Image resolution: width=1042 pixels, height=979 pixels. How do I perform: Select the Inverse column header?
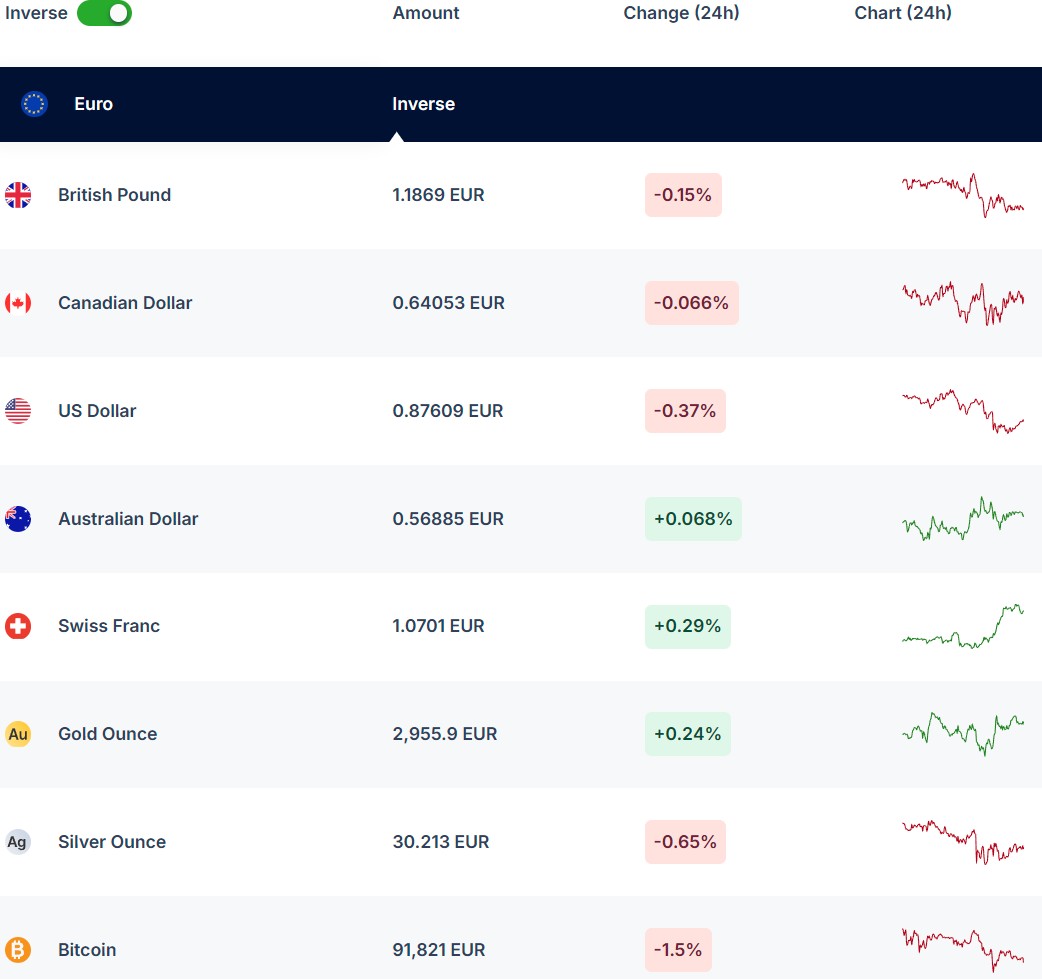click(423, 104)
